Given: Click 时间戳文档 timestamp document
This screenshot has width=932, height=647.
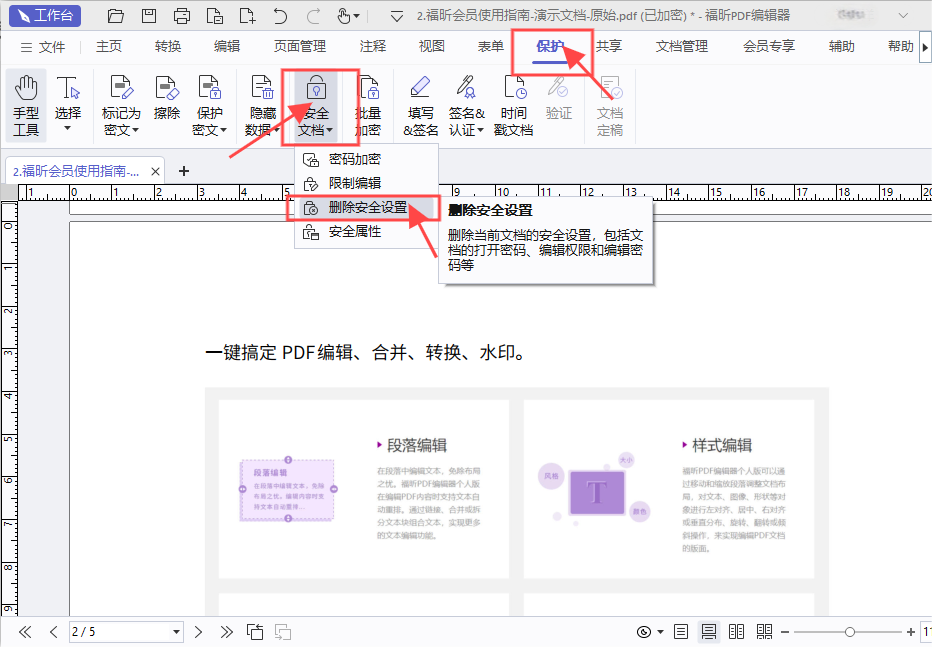Looking at the screenshot, I should click(x=513, y=106).
